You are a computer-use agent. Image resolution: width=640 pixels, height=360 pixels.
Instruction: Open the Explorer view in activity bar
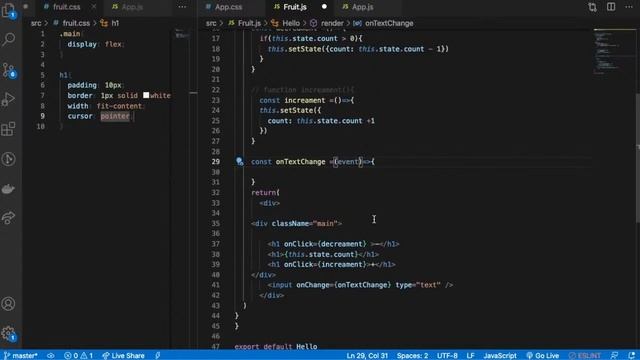coord(8,11)
